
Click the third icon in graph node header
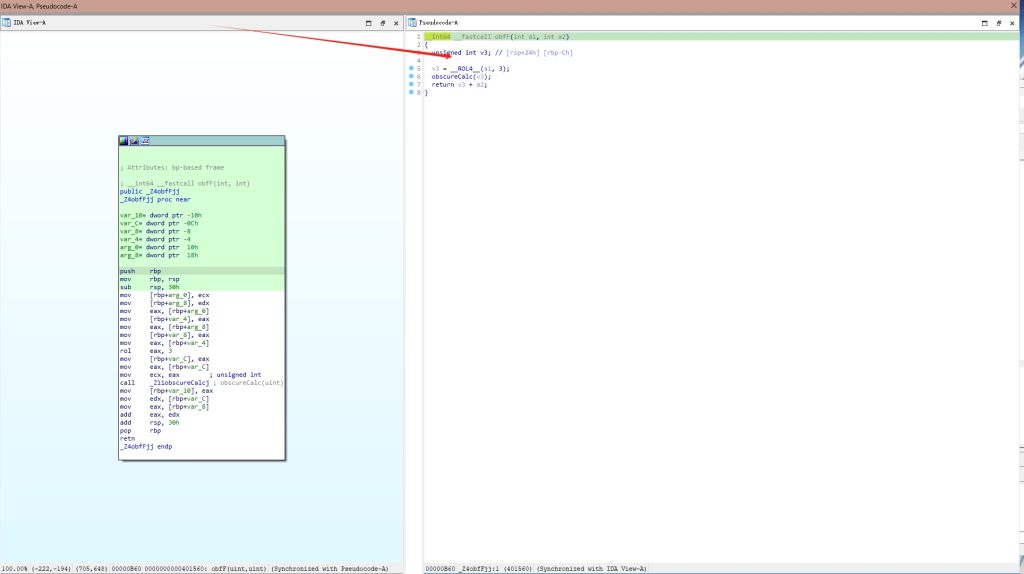146,141
